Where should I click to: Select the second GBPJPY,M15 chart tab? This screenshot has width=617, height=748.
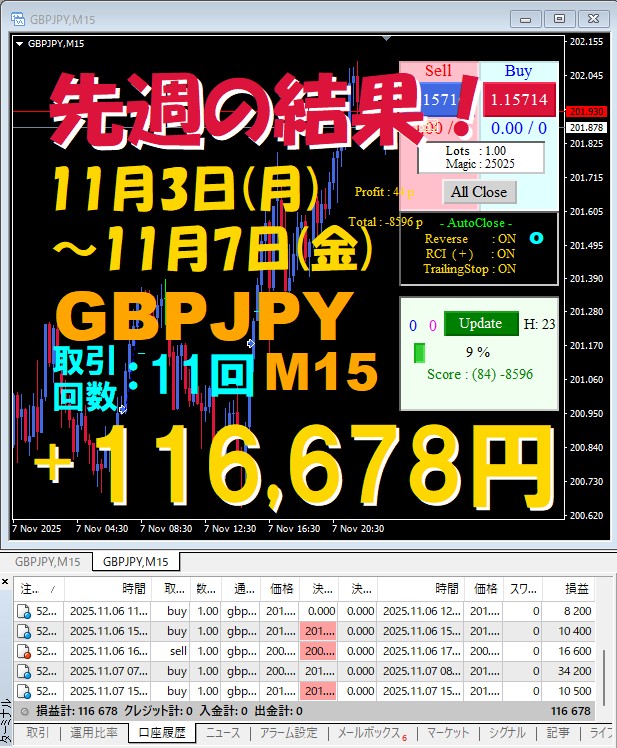pyautogui.click(x=136, y=561)
